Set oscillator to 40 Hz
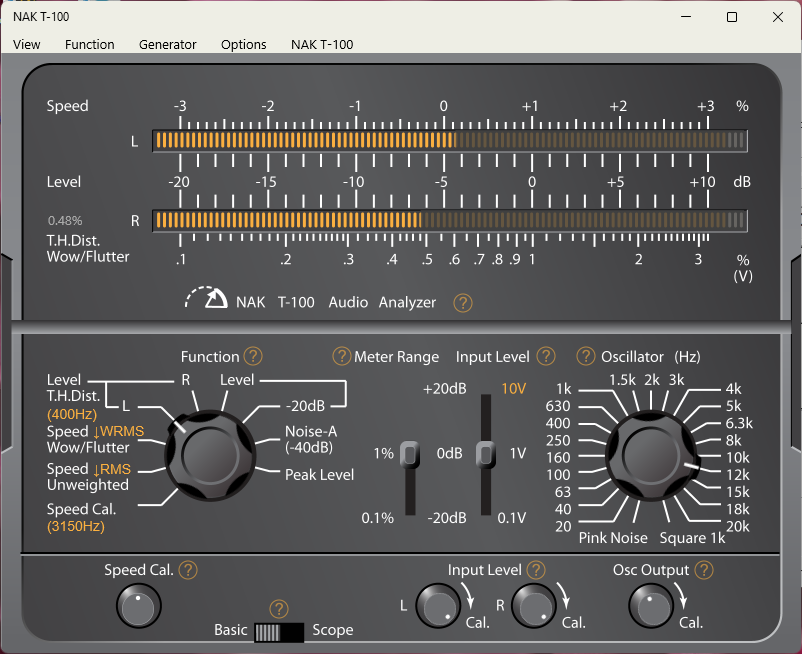Image resolution: width=802 pixels, height=654 pixels. point(563,509)
